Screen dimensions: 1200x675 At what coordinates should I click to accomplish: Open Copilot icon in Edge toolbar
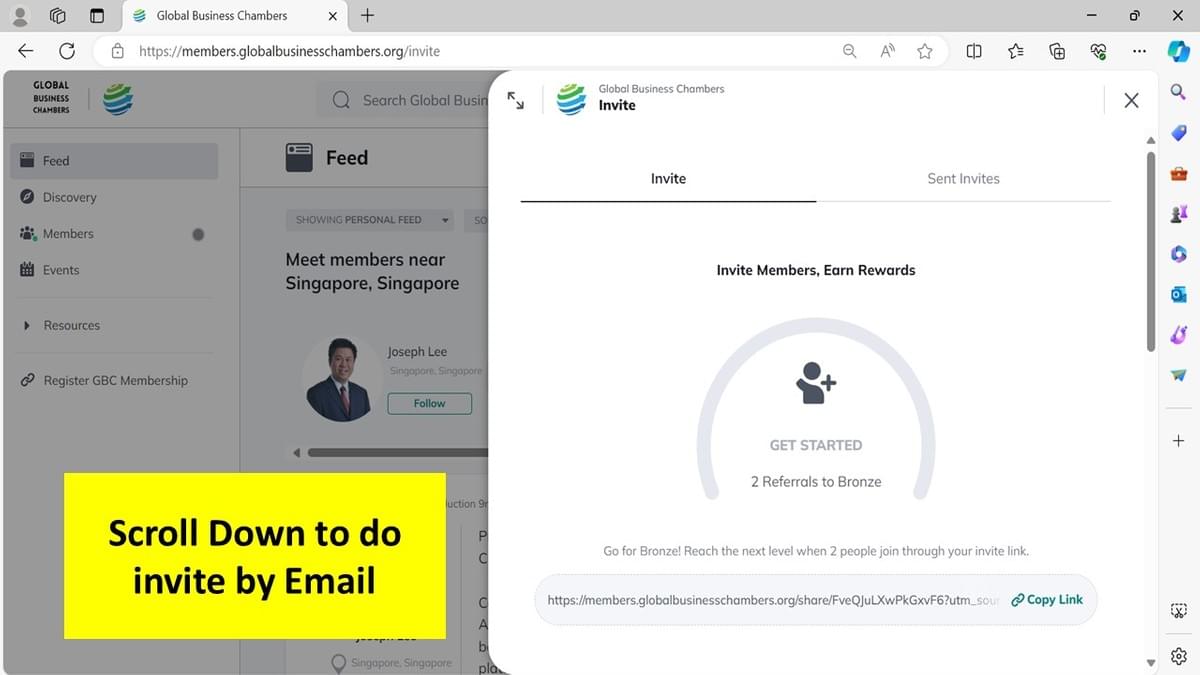coord(1179,51)
